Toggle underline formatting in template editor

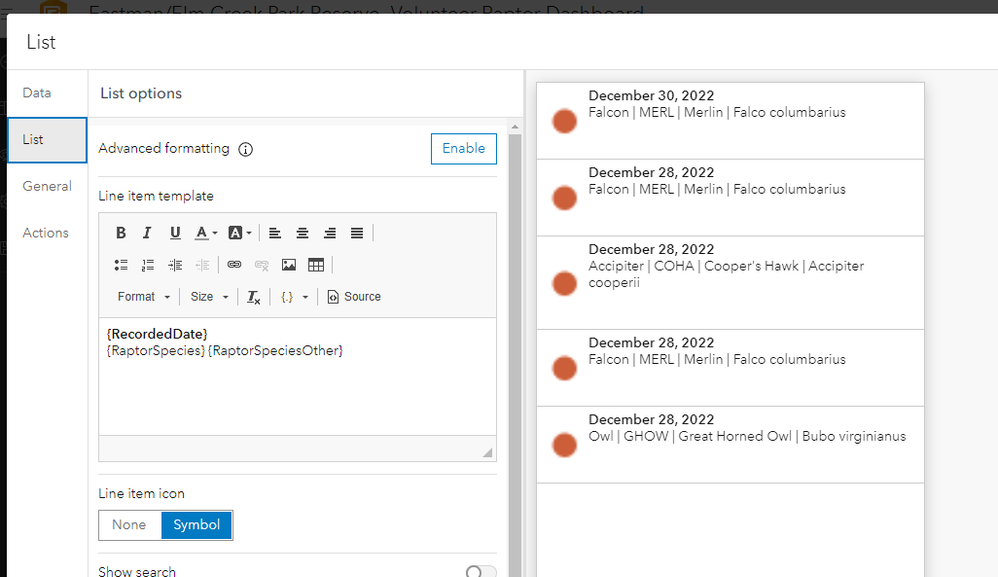click(175, 233)
